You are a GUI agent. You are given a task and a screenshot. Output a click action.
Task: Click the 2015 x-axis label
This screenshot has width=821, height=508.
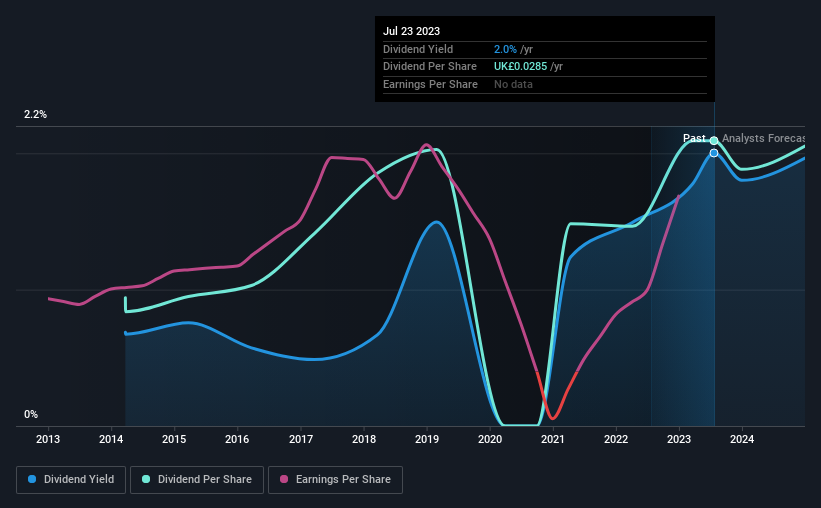pos(174,439)
